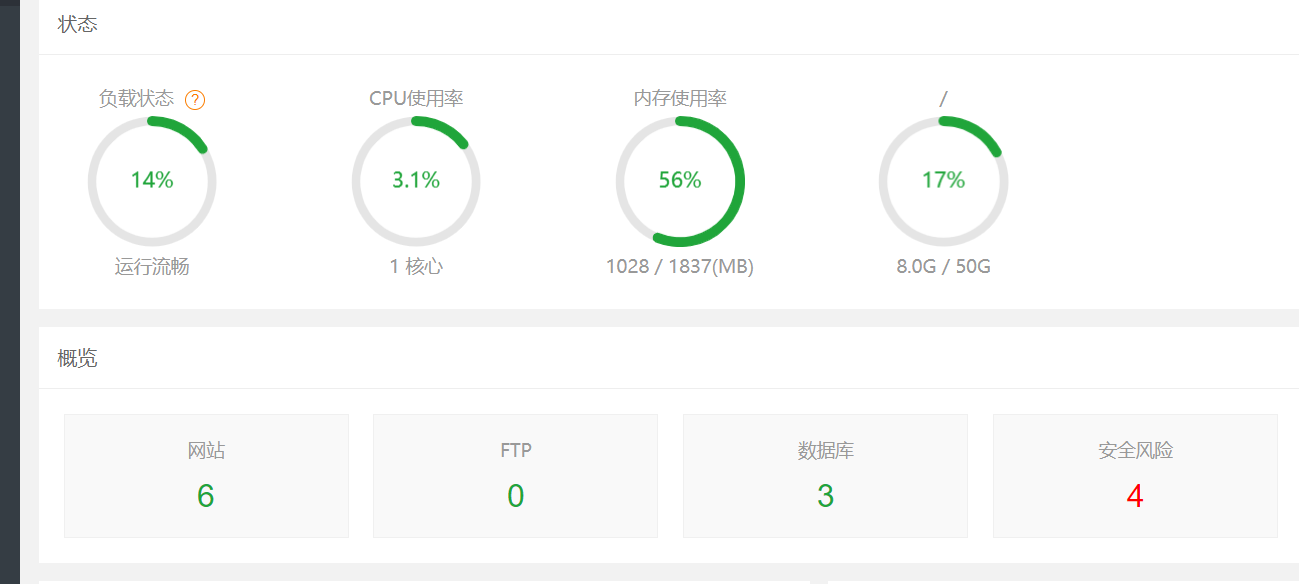
Task: Click the 概览 section header
Action: tap(78, 358)
